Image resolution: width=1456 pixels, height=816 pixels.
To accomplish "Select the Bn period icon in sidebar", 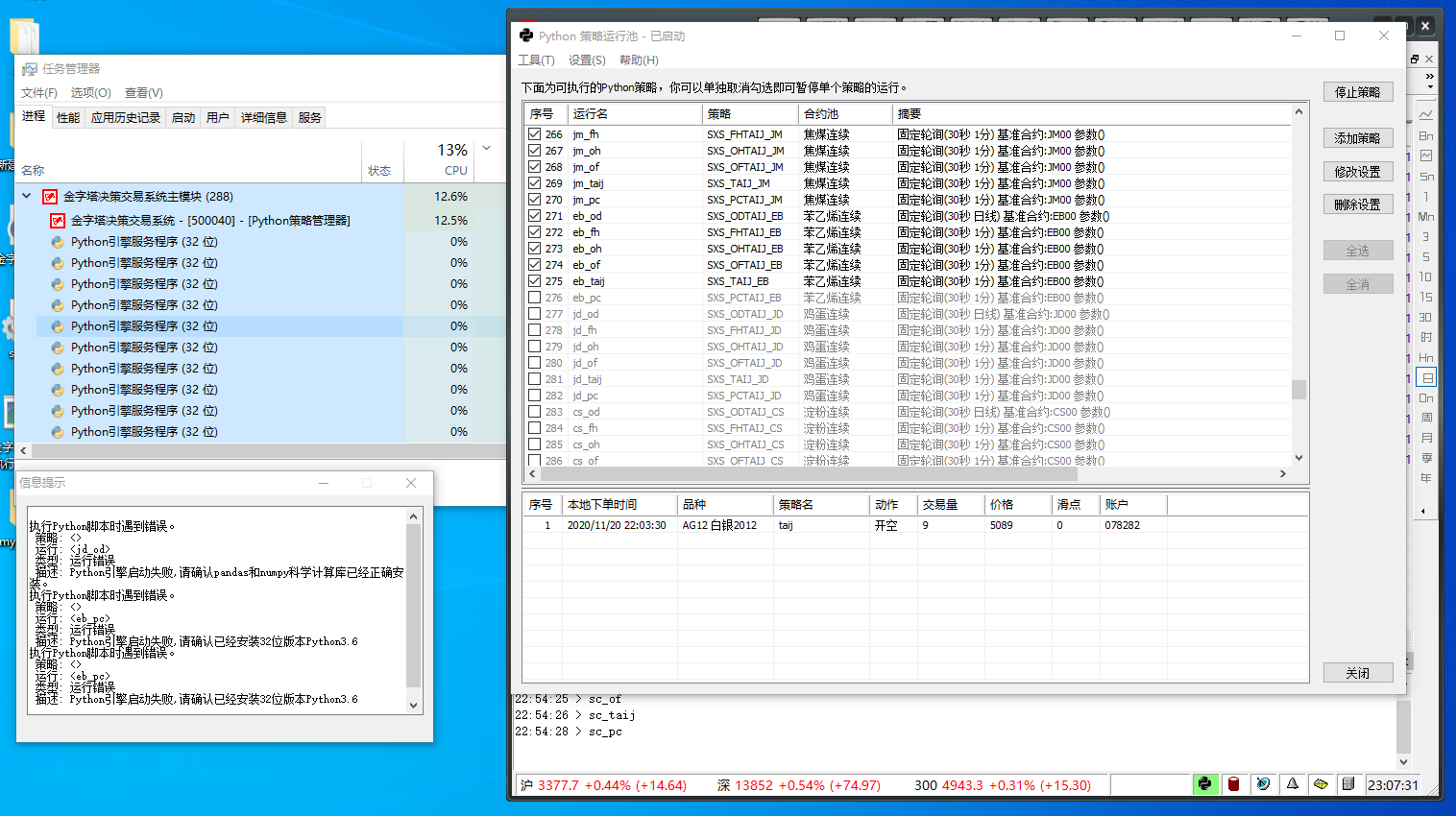I will click(x=1426, y=135).
